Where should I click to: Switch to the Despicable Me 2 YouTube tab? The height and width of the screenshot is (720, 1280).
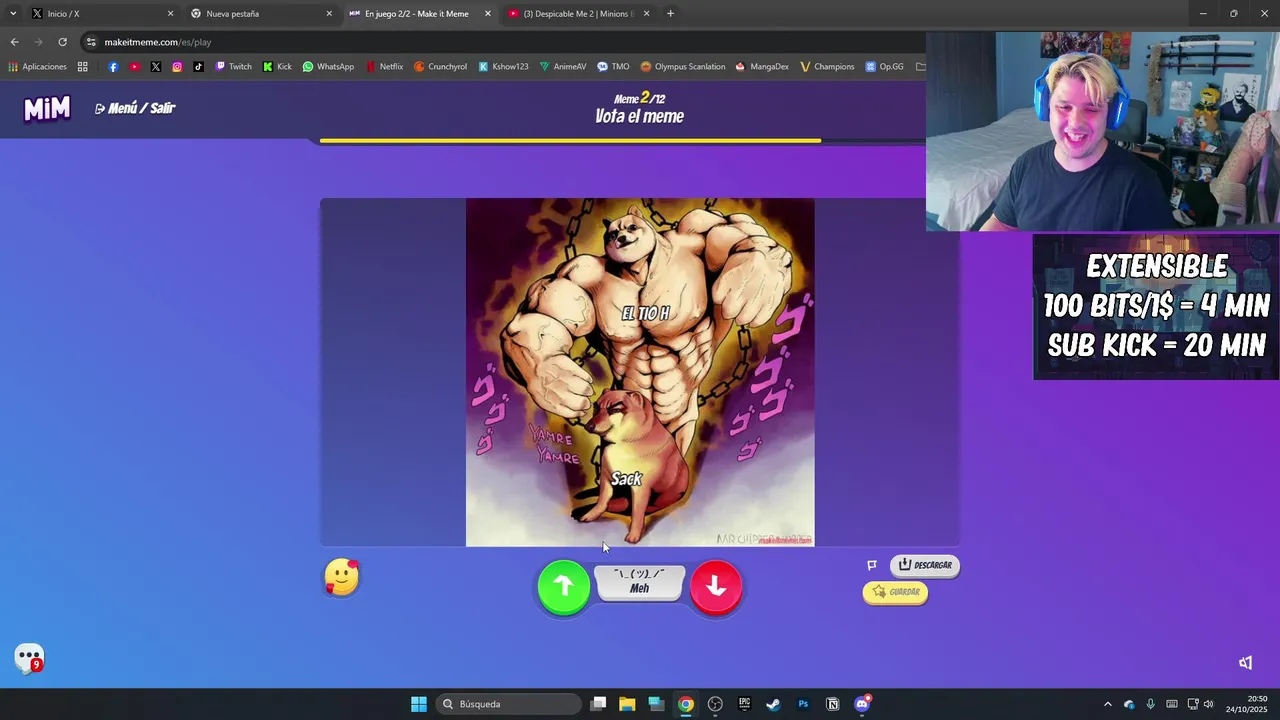tap(578, 14)
